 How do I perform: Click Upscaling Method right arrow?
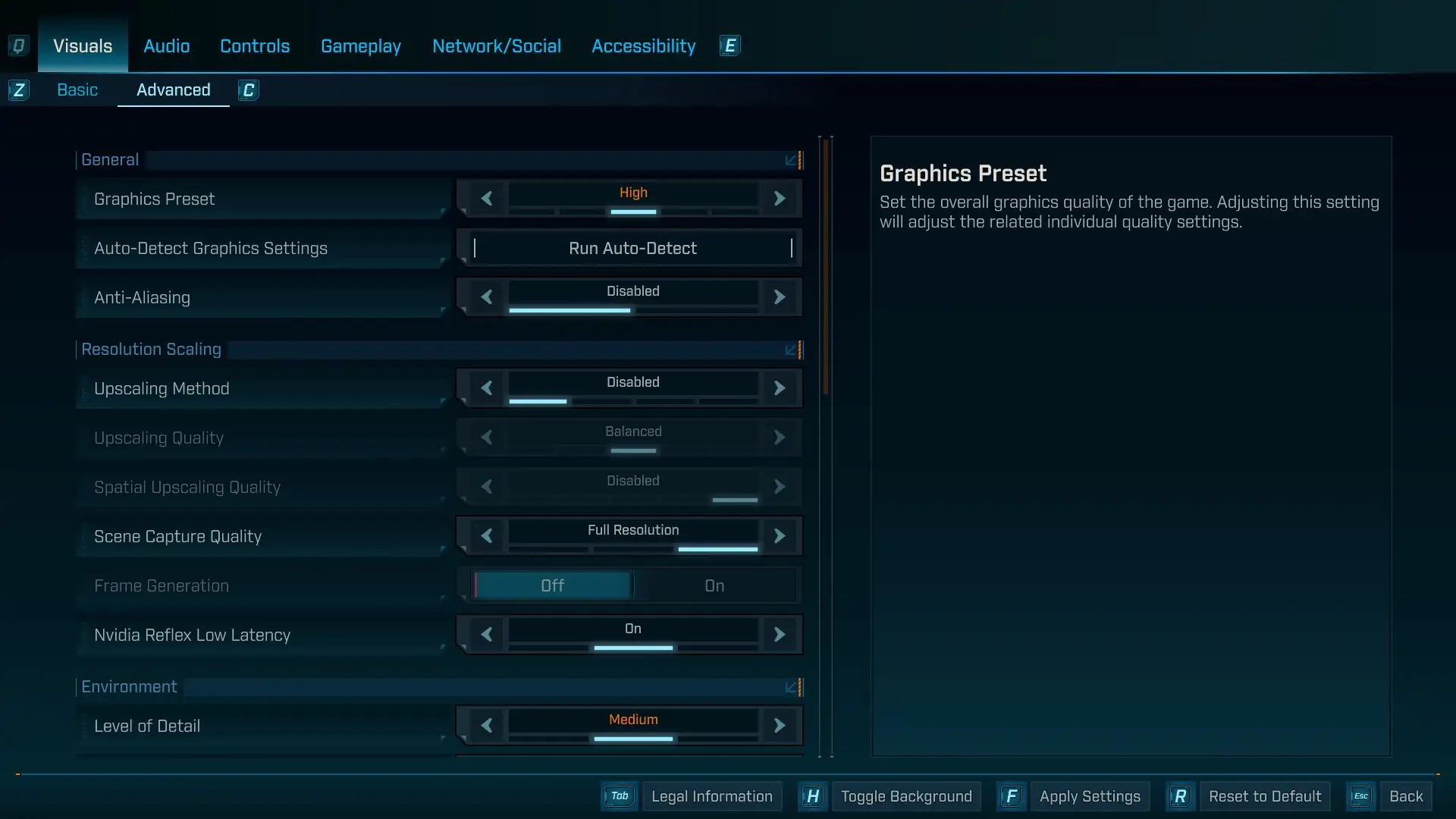coord(780,388)
